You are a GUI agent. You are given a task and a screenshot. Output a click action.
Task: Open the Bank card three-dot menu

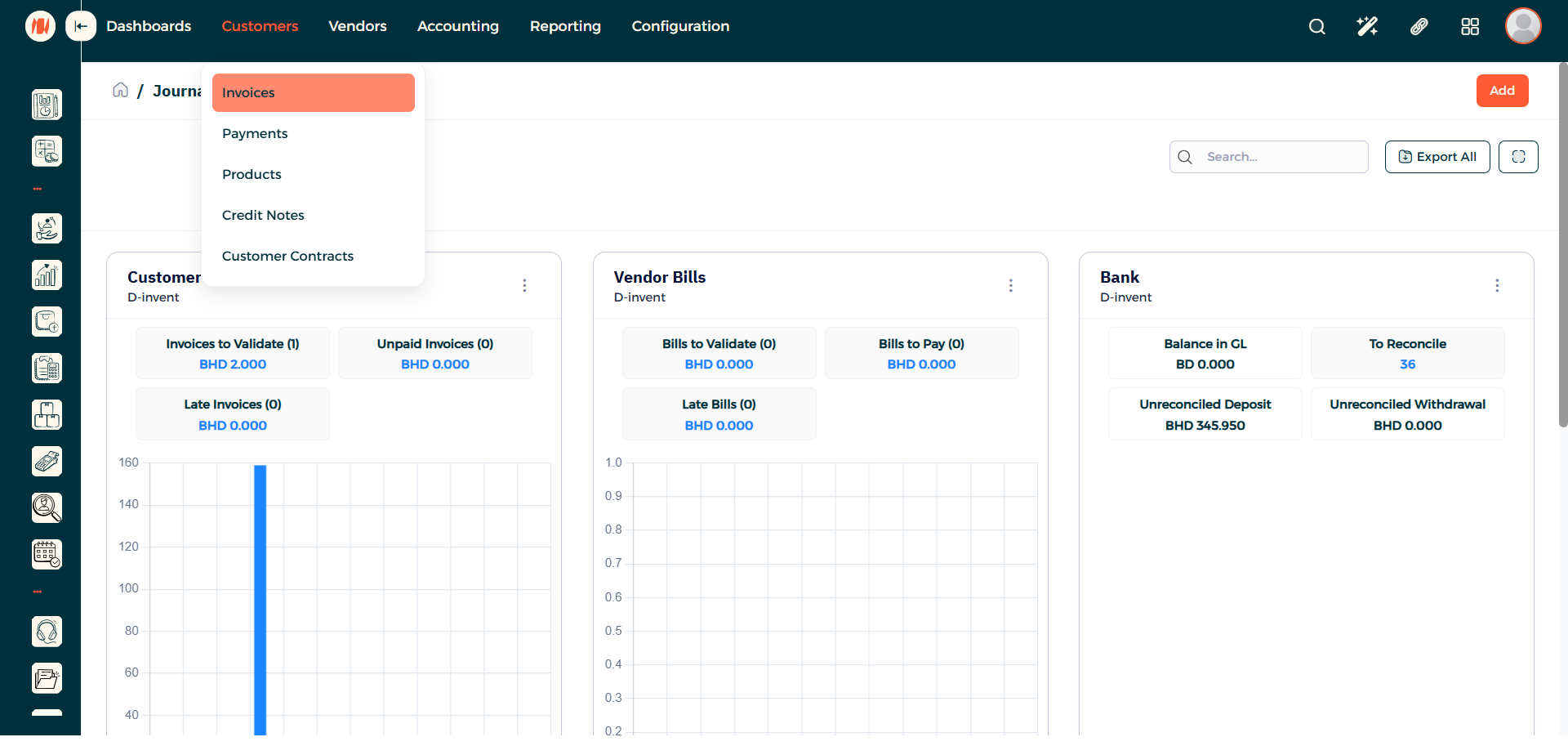click(x=1496, y=285)
